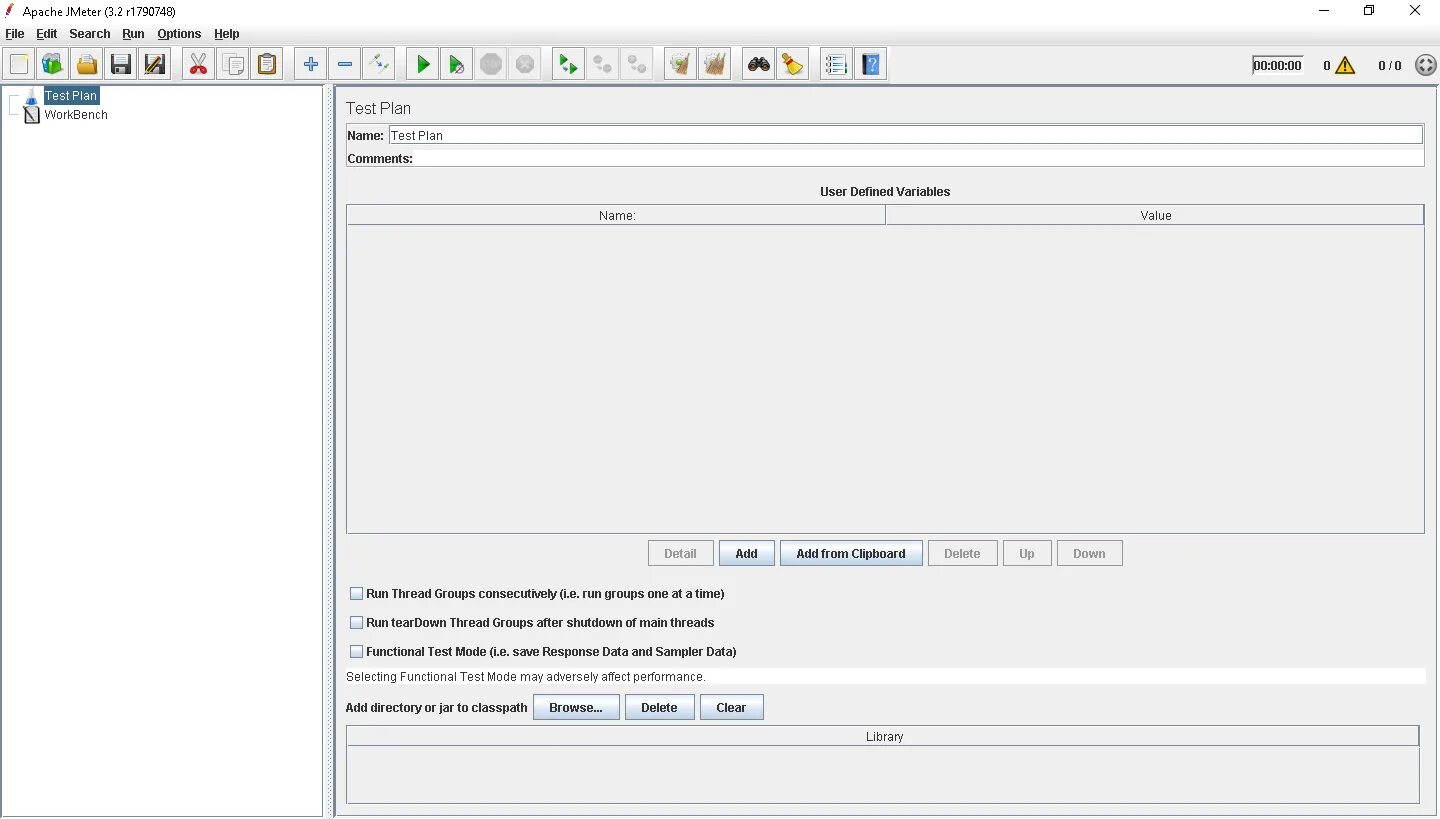Click the classpath Clear button
The height and width of the screenshot is (819, 1440).
731,708
